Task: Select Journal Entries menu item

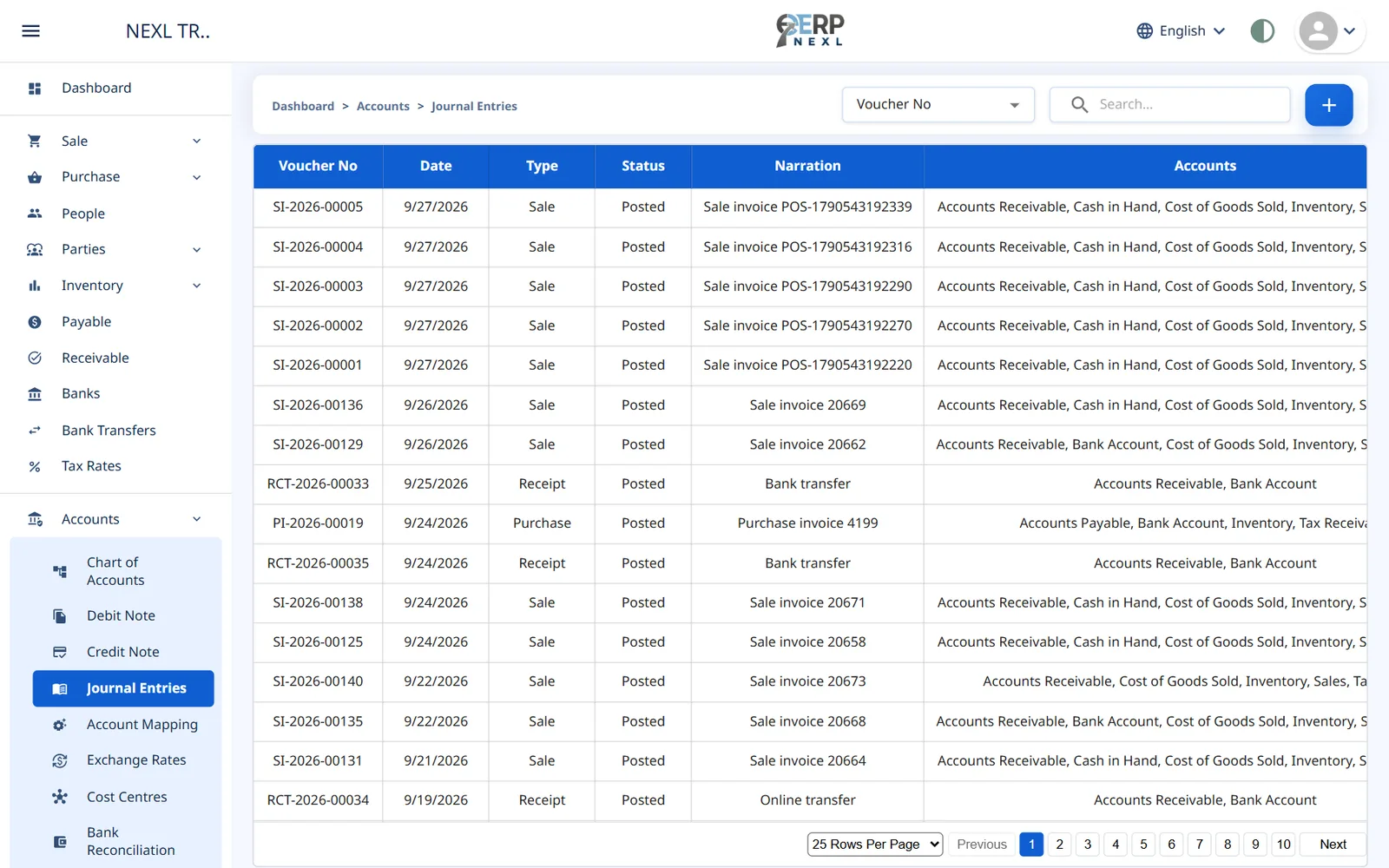Action: (x=123, y=688)
